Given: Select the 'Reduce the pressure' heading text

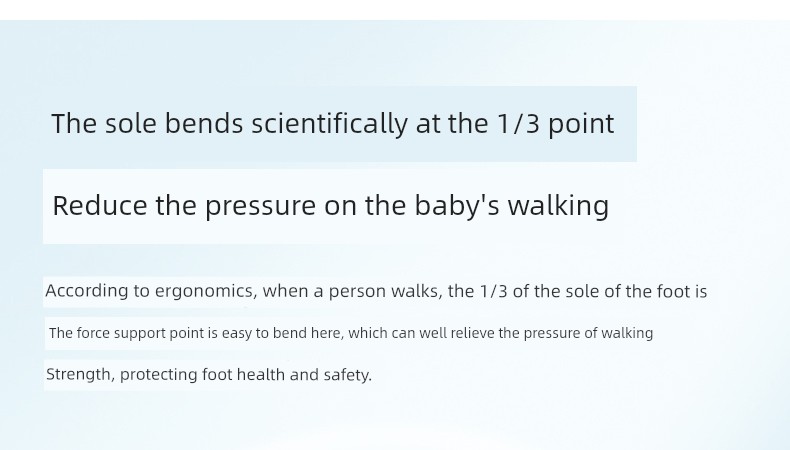Looking at the screenshot, I should point(331,206).
